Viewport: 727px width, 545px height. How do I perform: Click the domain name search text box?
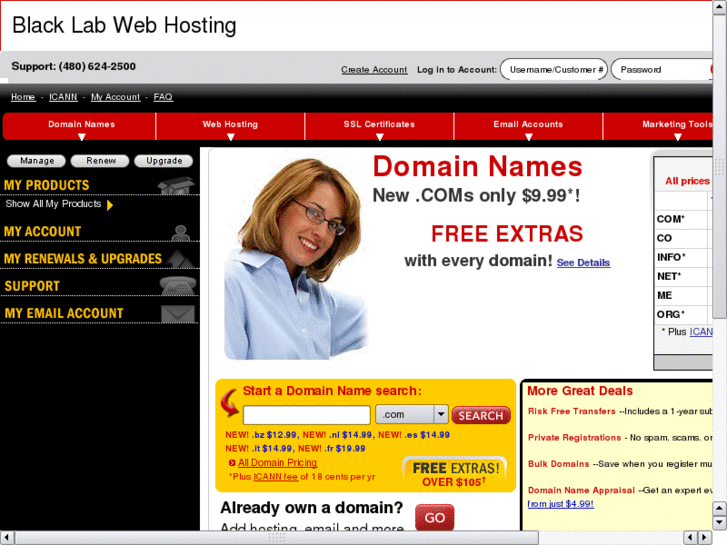pos(306,415)
